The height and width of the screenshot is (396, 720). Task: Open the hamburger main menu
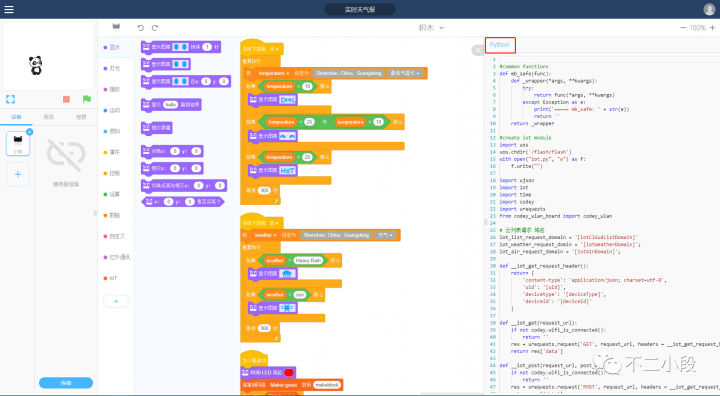tap(9, 9)
